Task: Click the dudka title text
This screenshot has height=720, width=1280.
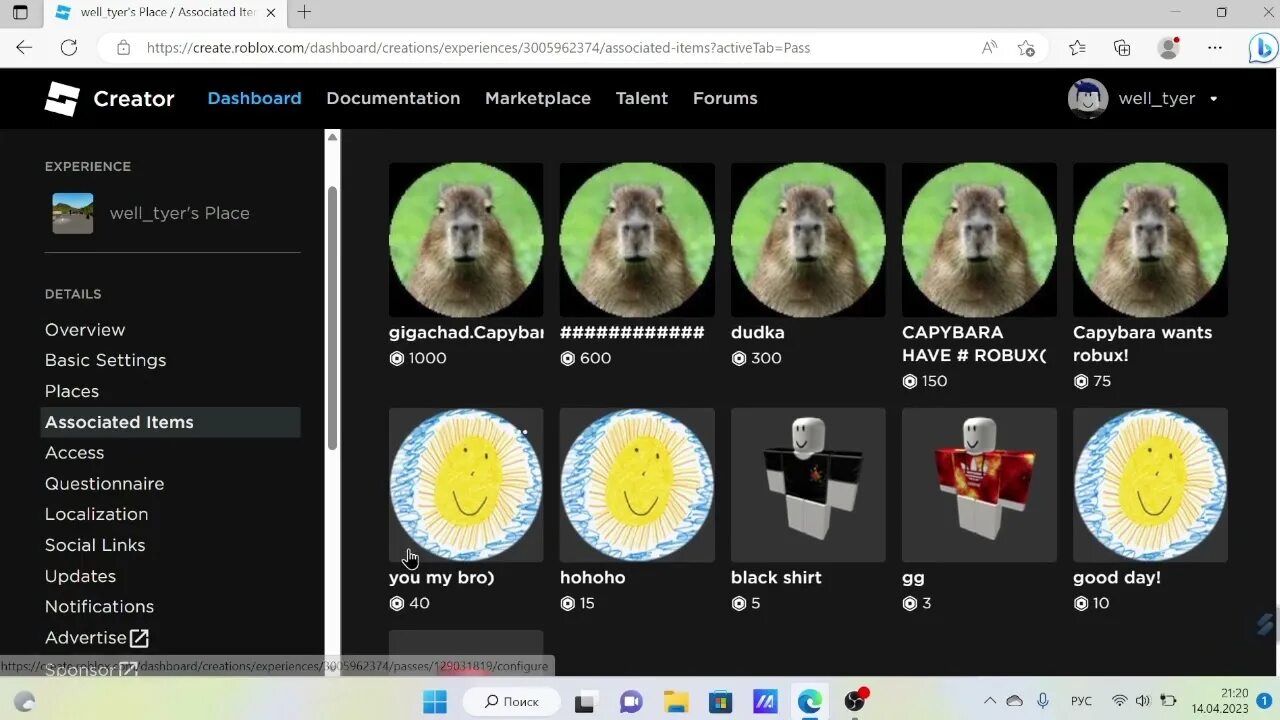Action: (758, 332)
